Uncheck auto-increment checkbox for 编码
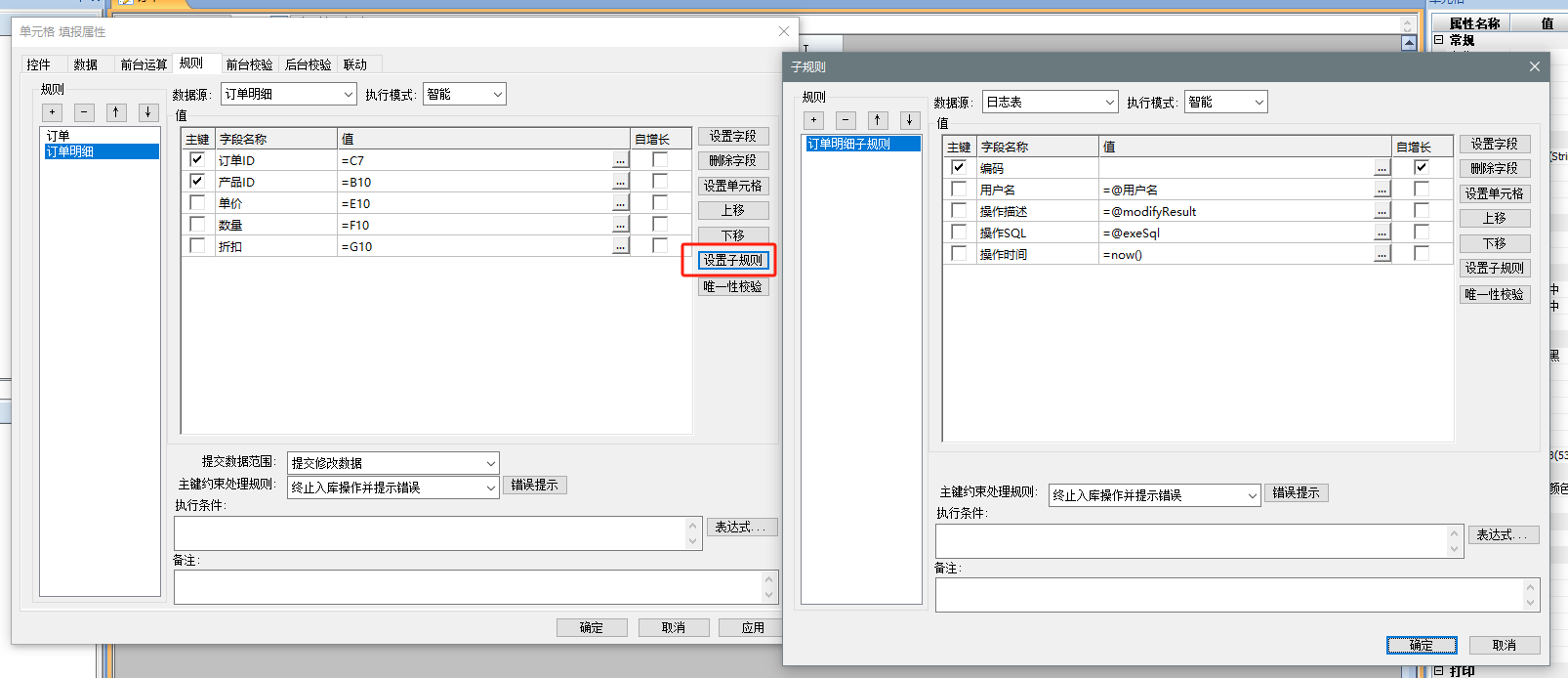 tap(1422, 167)
